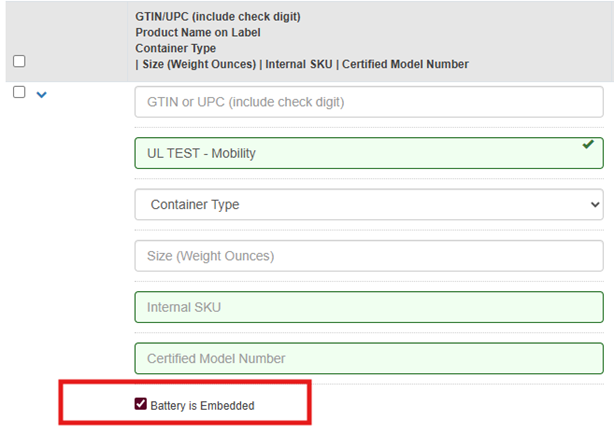Click the green checkmark in the product name field
Viewport: 614px width, 448px height.
(588, 145)
